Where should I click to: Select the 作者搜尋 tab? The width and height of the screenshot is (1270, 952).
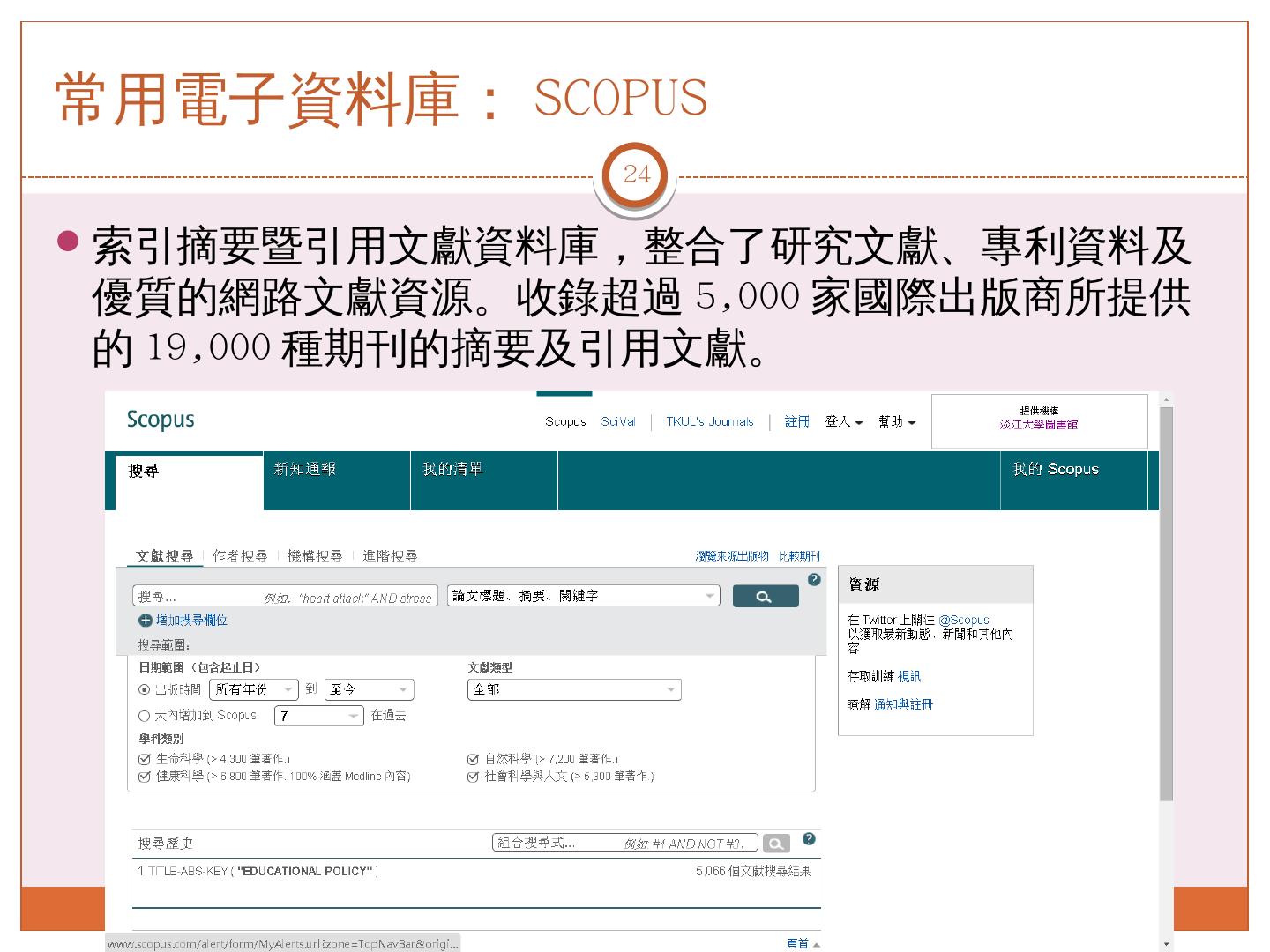coord(240,556)
